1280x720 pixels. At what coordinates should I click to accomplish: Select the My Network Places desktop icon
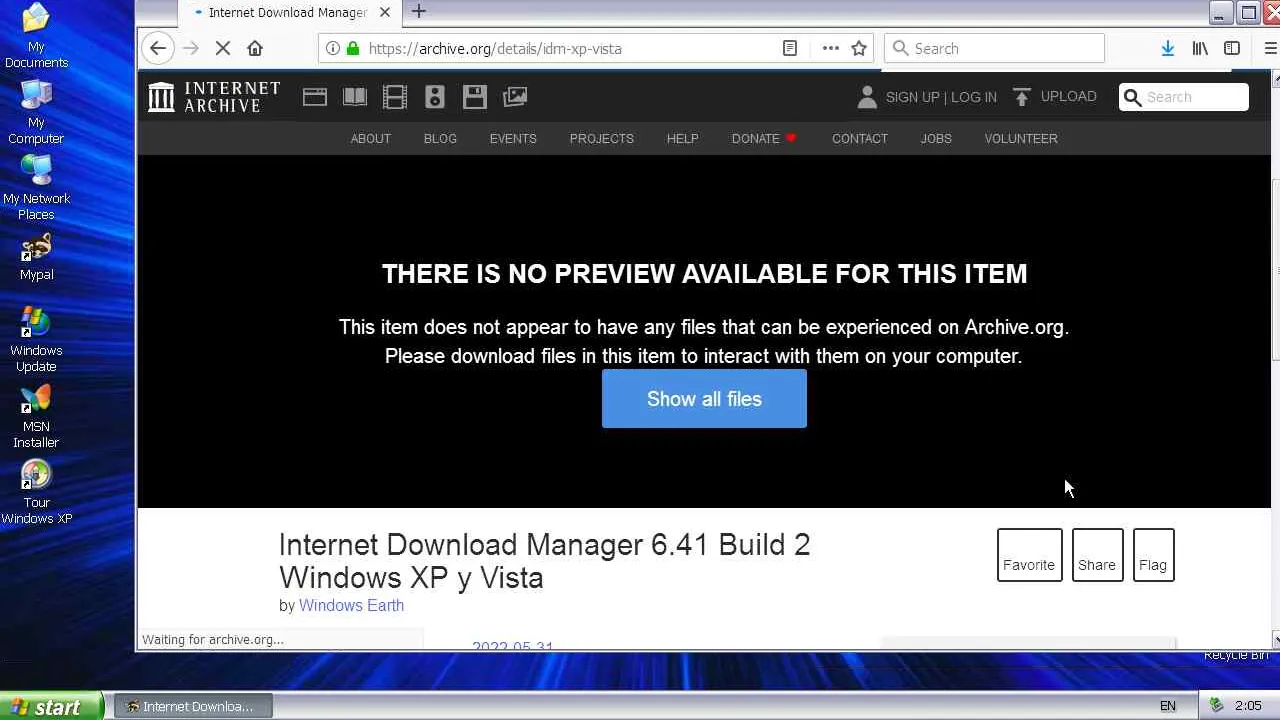tap(36, 188)
